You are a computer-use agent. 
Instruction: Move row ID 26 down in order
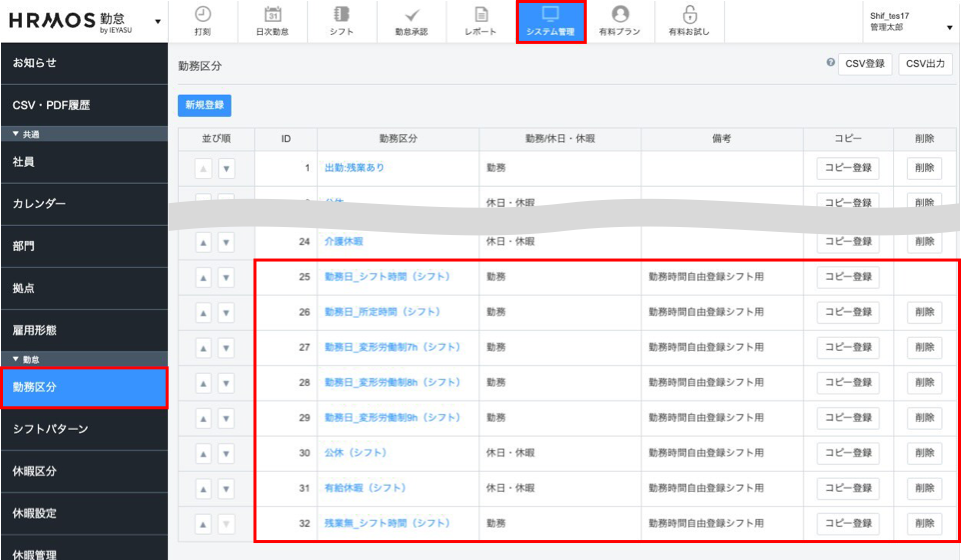pos(225,312)
